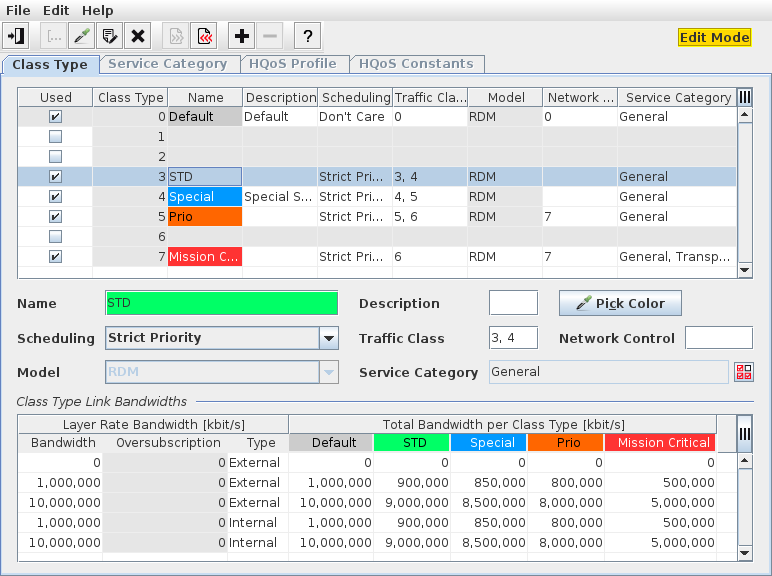Switch to the HQoS Profile tab

coord(293,64)
